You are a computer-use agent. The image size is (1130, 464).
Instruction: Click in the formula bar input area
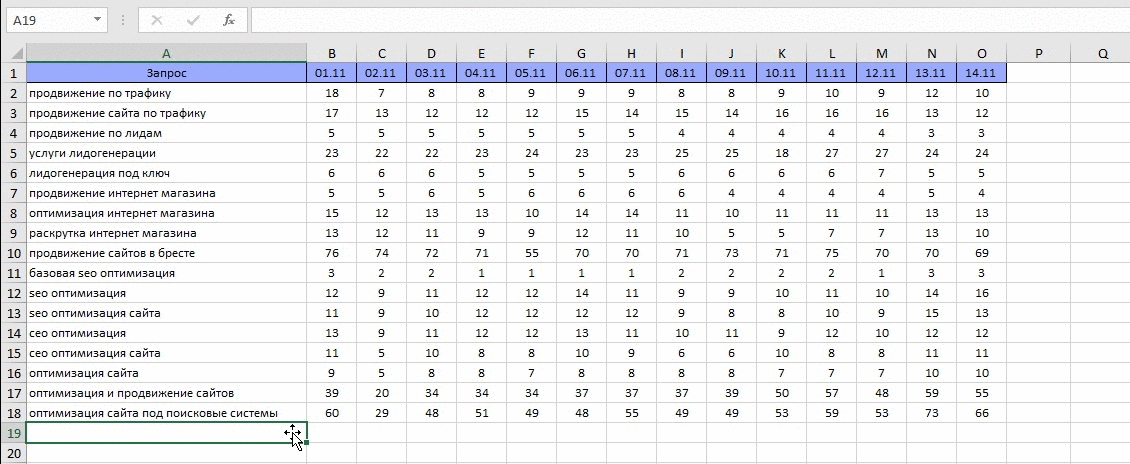pyautogui.click(x=690, y=20)
